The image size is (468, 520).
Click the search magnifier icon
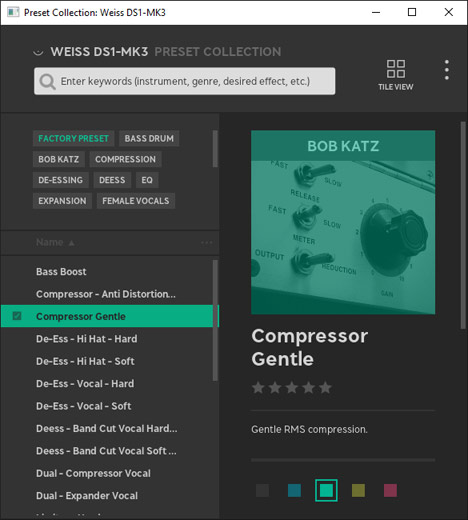tap(47, 82)
